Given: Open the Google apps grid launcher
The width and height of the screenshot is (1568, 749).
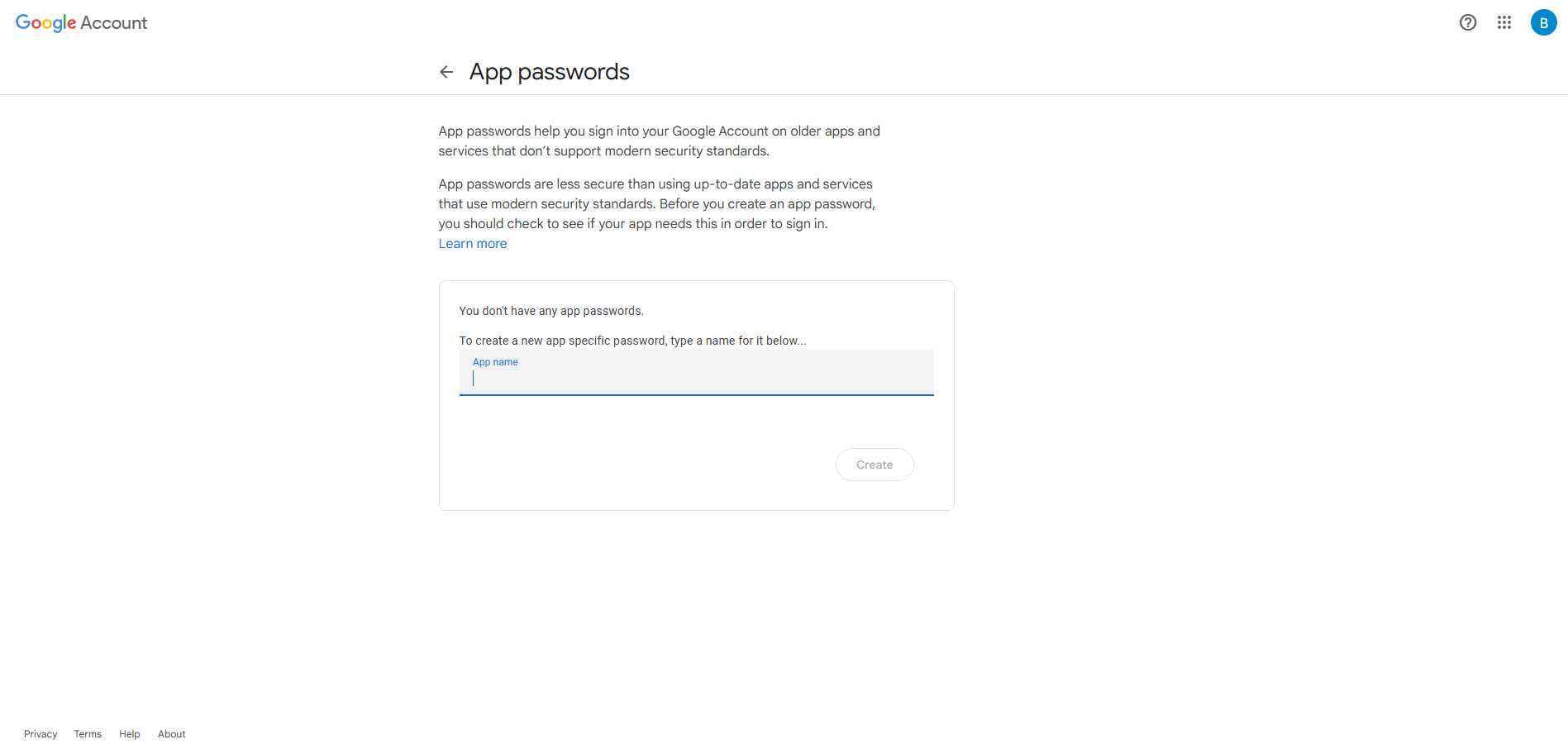Looking at the screenshot, I should [x=1504, y=22].
